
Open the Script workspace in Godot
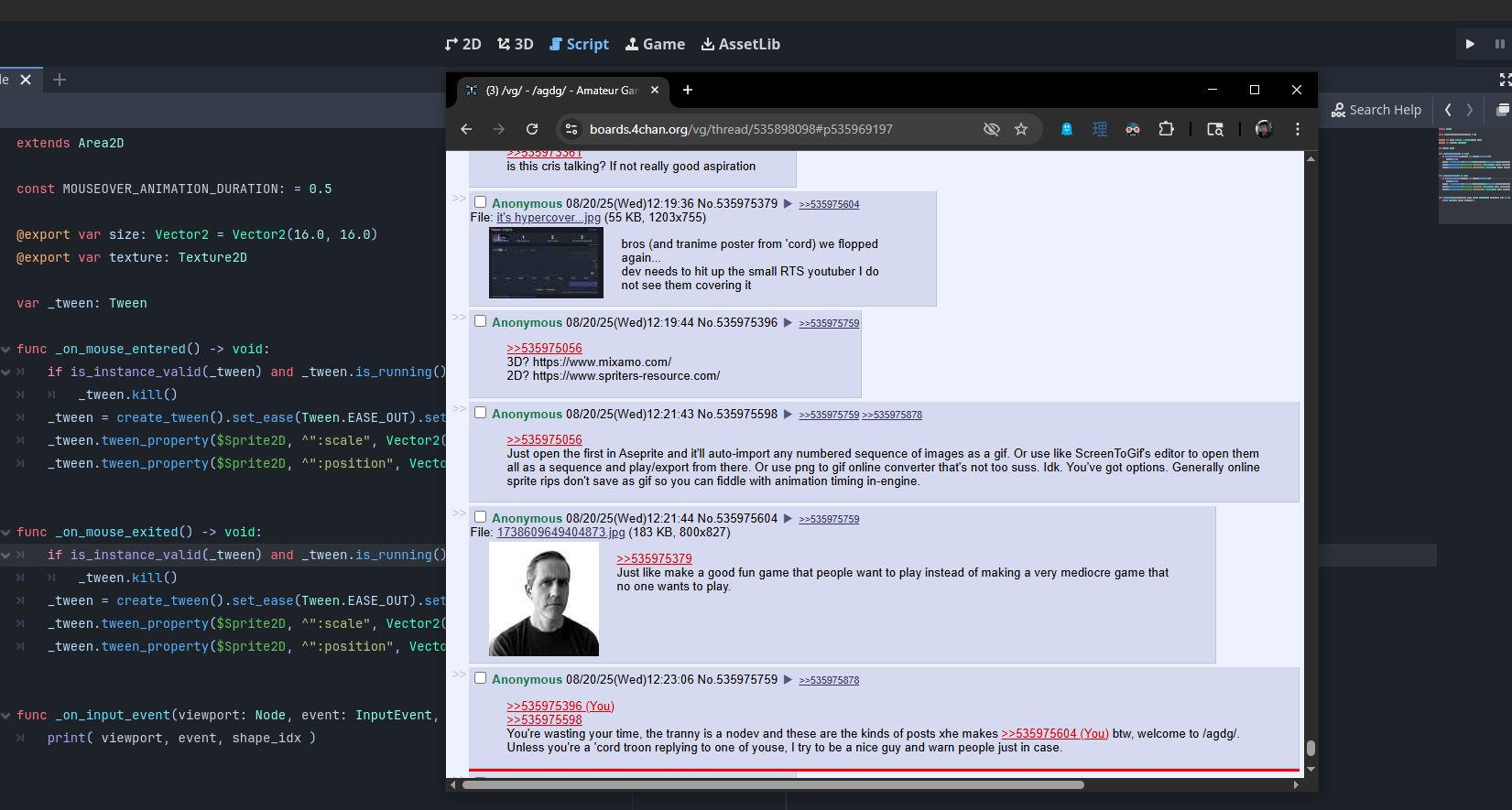(579, 44)
